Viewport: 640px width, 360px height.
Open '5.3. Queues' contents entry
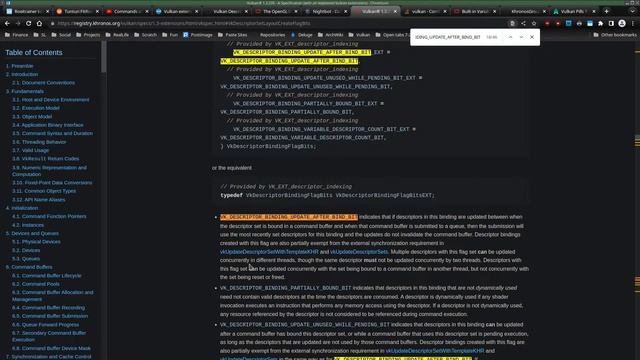26,259
